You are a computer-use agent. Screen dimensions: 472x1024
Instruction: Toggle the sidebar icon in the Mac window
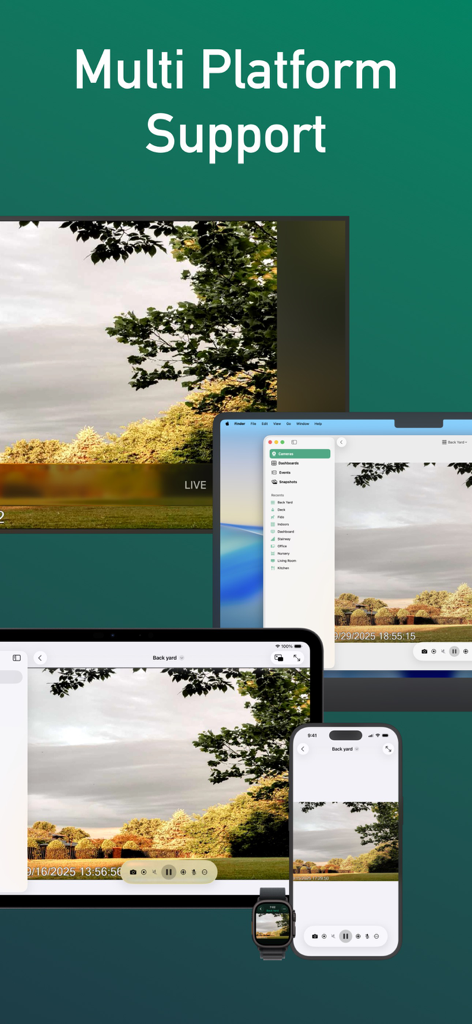coord(294,442)
